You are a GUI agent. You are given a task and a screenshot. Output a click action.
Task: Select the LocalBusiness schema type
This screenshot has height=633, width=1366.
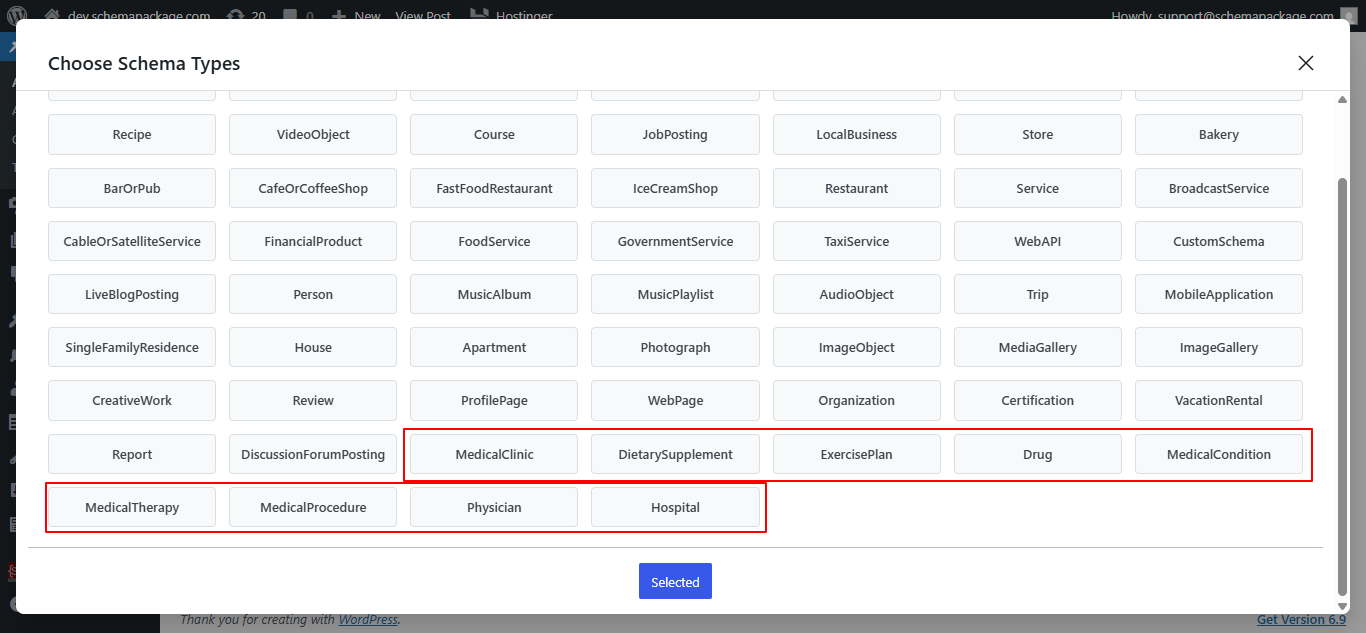pos(856,134)
